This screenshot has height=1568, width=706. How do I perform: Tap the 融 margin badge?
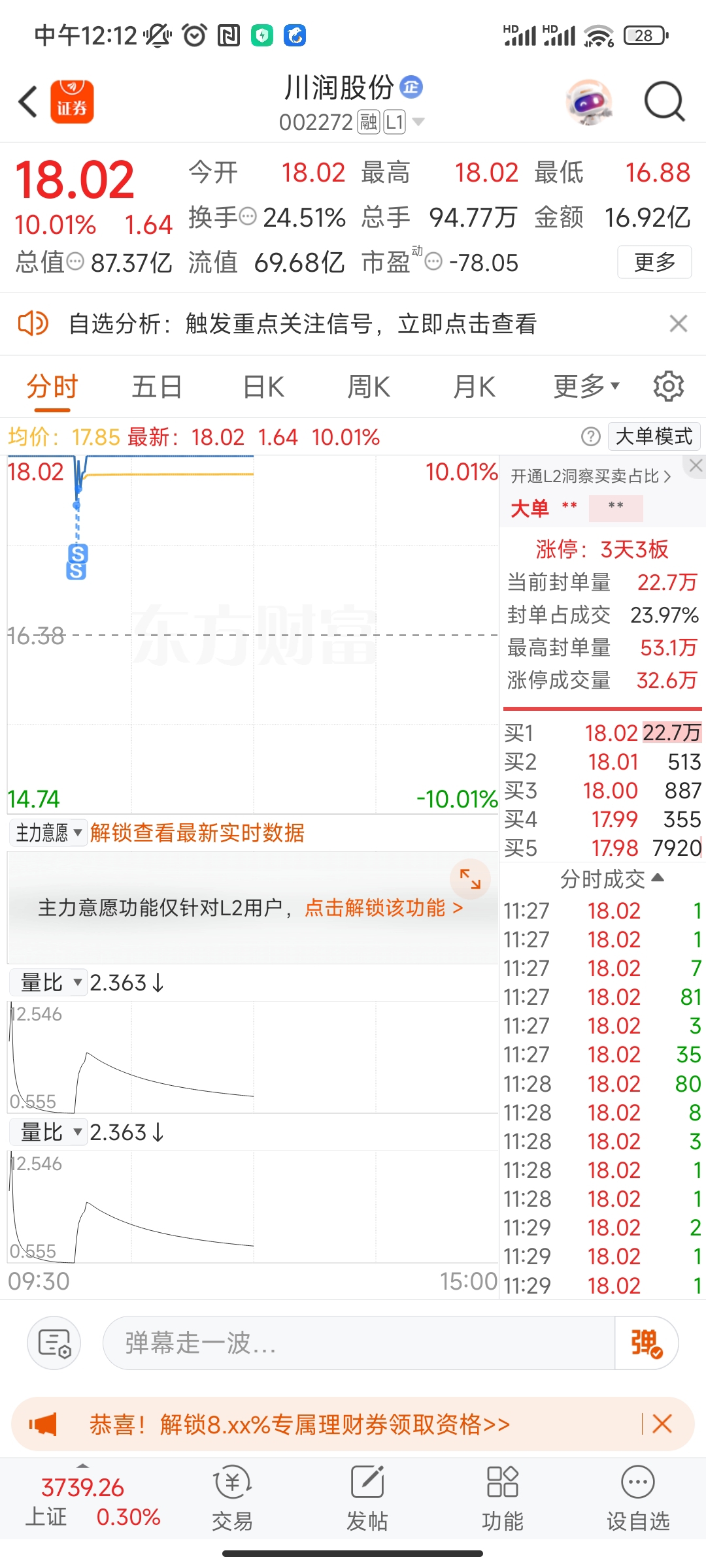coord(369,122)
